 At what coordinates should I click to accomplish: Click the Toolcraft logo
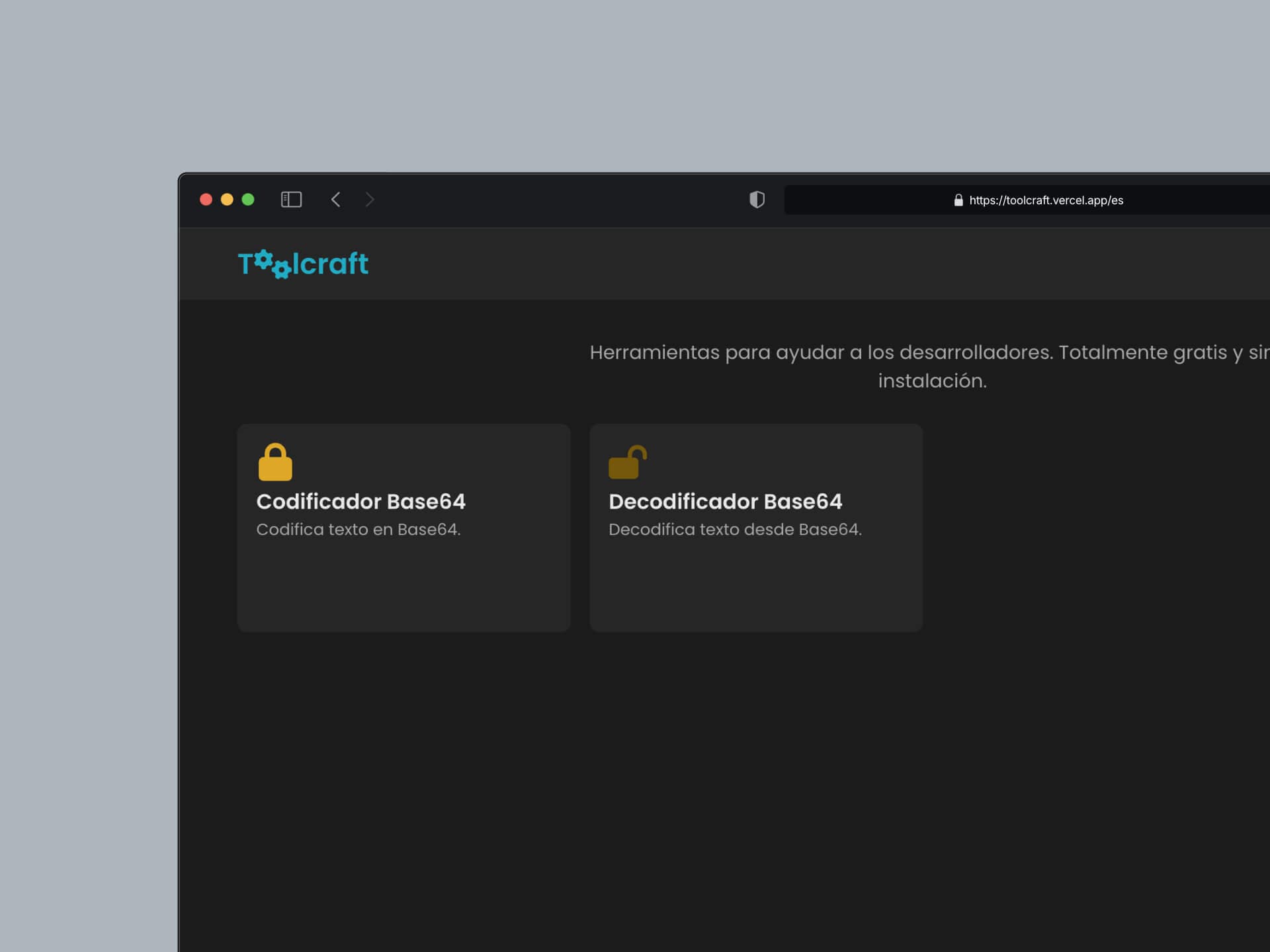pyautogui.click(x=303, y=264)
